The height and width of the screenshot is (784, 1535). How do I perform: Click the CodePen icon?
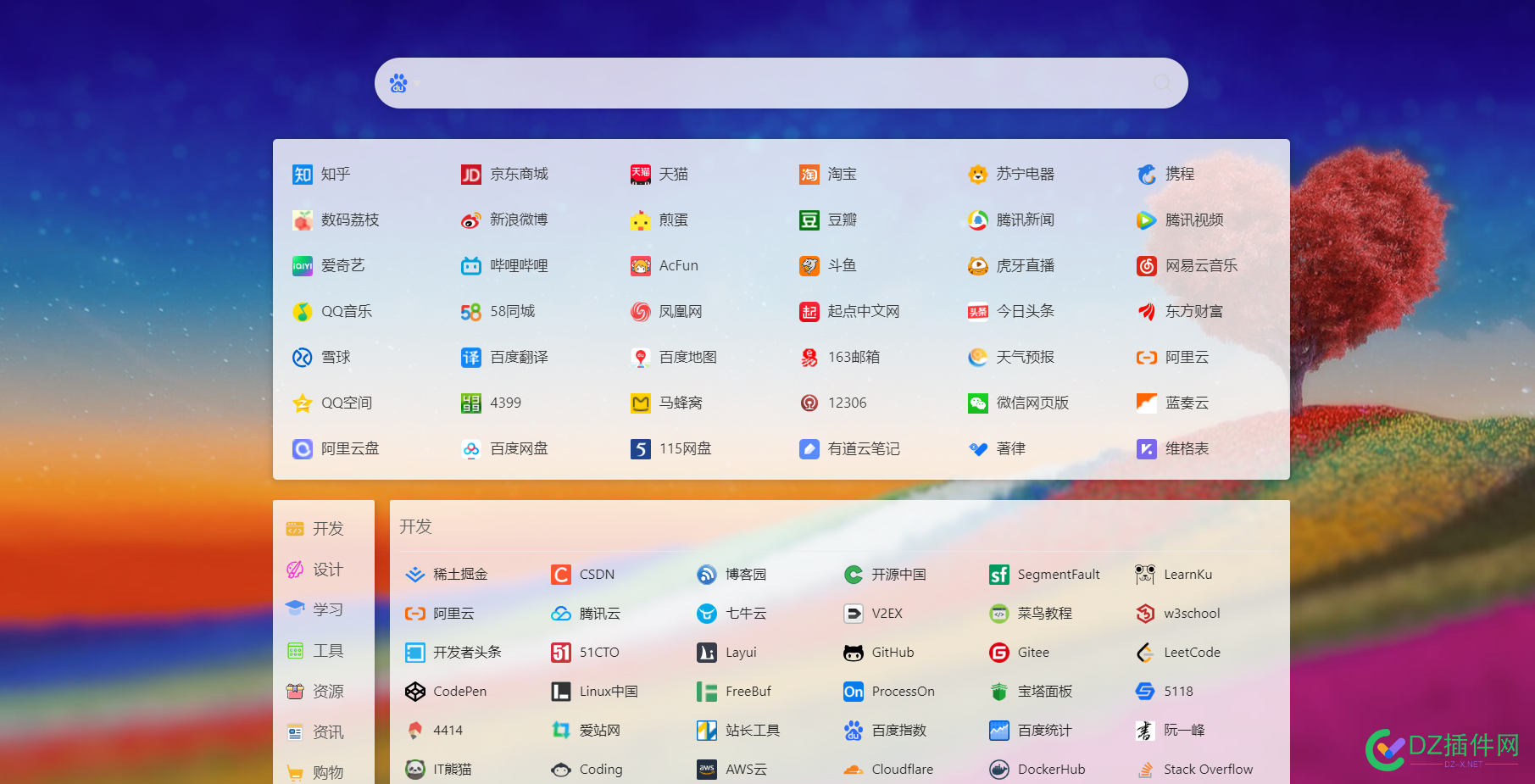(x=415, y=692)
